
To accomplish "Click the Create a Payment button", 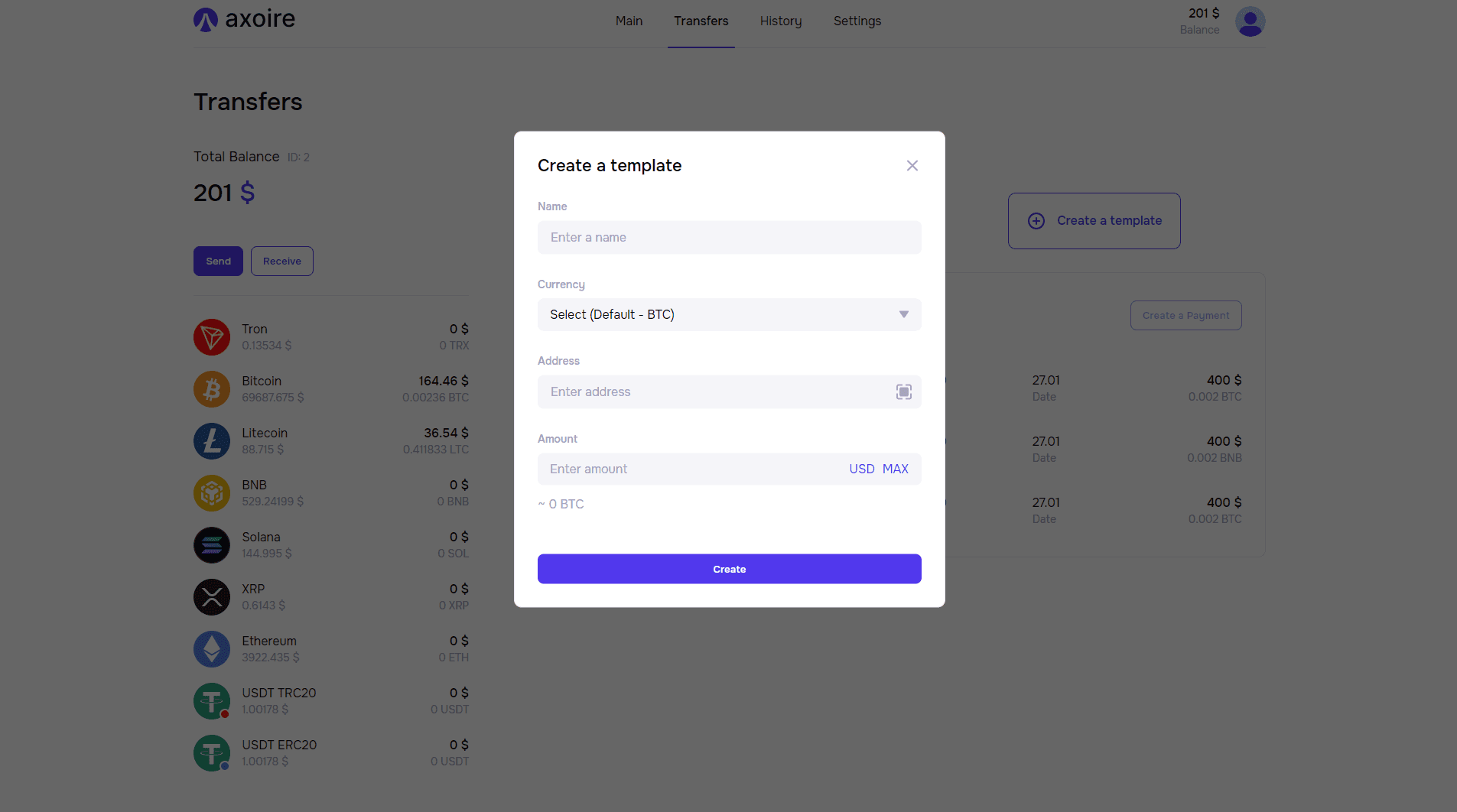I will [x=1185, y=316].
